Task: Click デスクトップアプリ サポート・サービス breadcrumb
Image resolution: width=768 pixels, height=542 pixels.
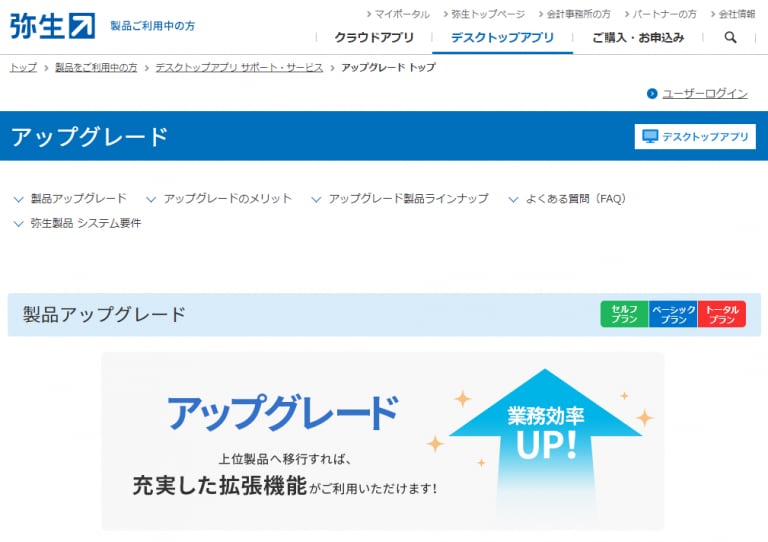Action: (x=239, y=67)
